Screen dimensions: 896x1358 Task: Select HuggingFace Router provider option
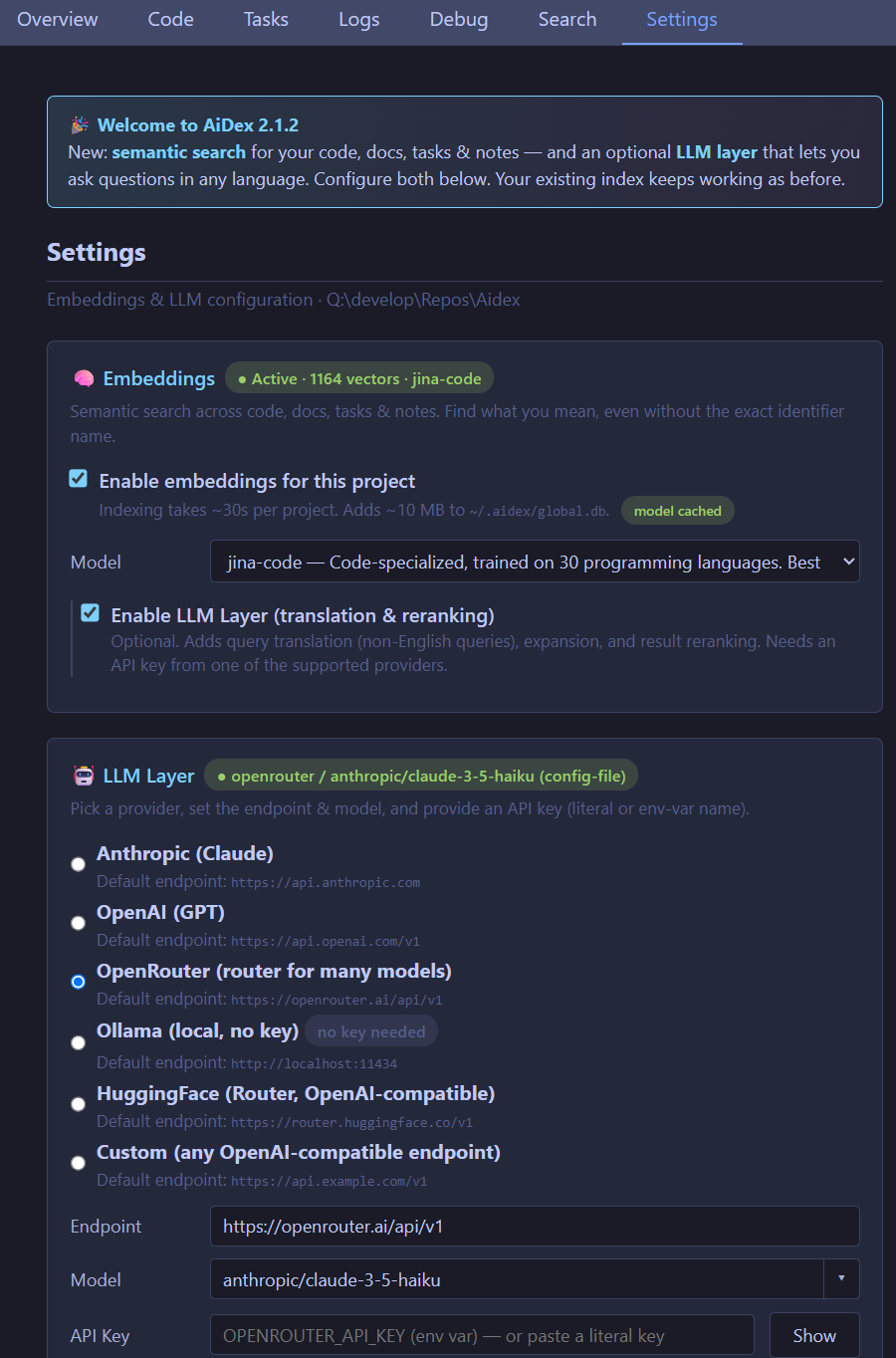(78, 1104)
